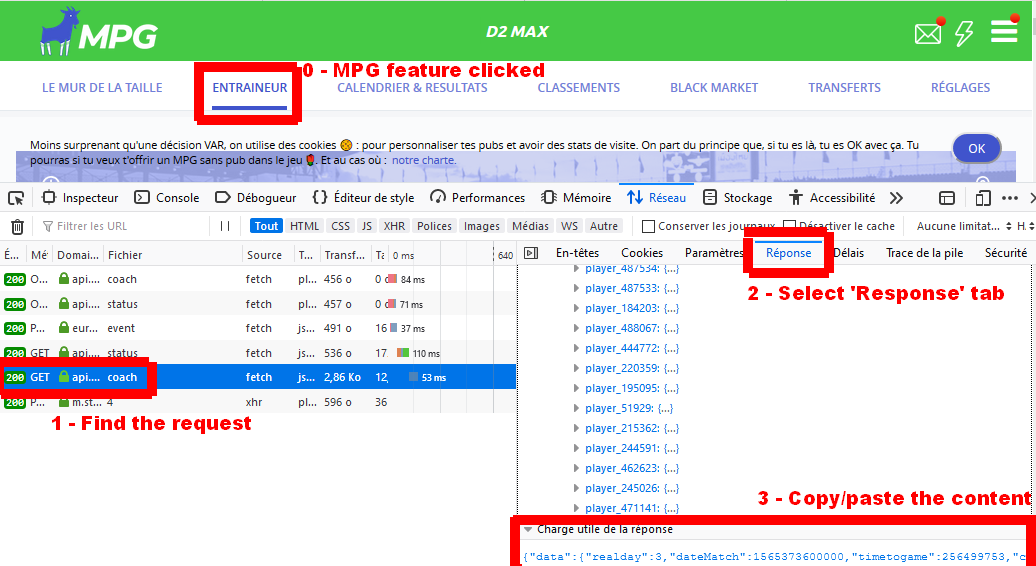This screenshot has height=566, width=1036.
Task: Switch devtools frame target icon
Action: pyautogui.click(x=947, y=197)
